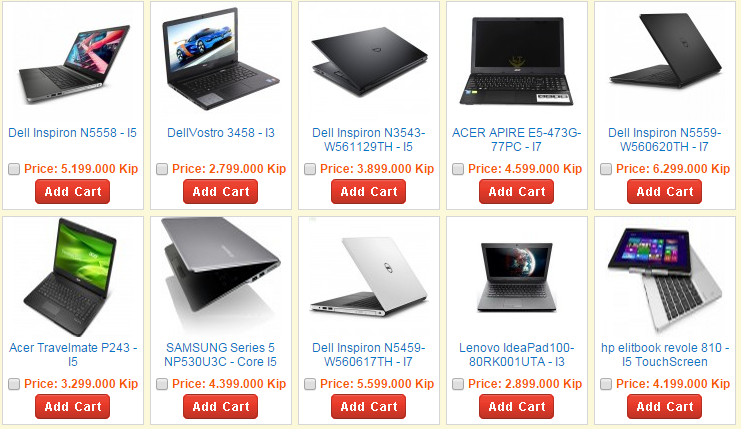Image resolution: width=741 pixels, height=429 pixels.
Task: View the hp elitbook revole 810 image
Action: click(x=664, y=278)
